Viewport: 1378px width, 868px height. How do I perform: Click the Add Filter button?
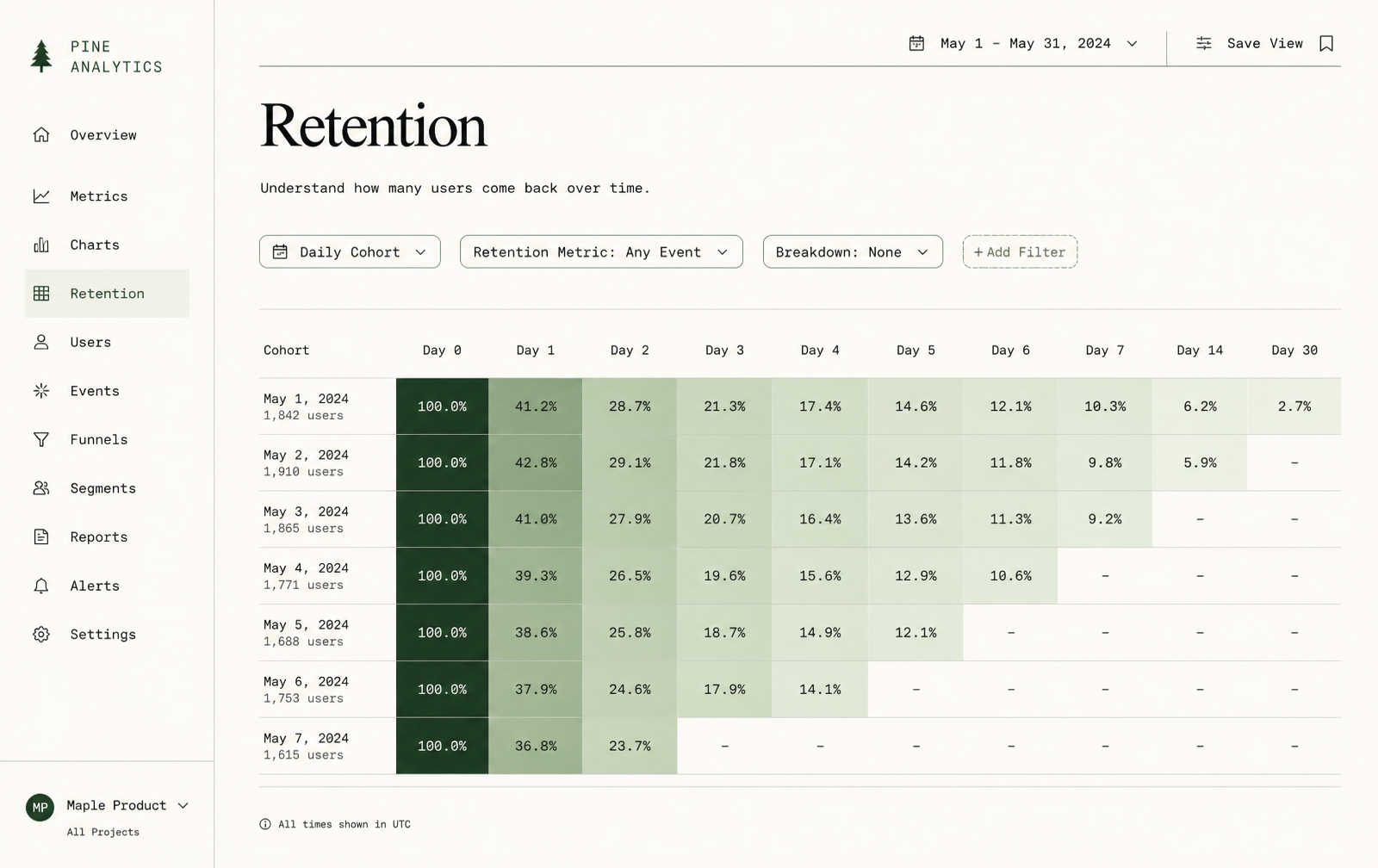(1020, 251)
